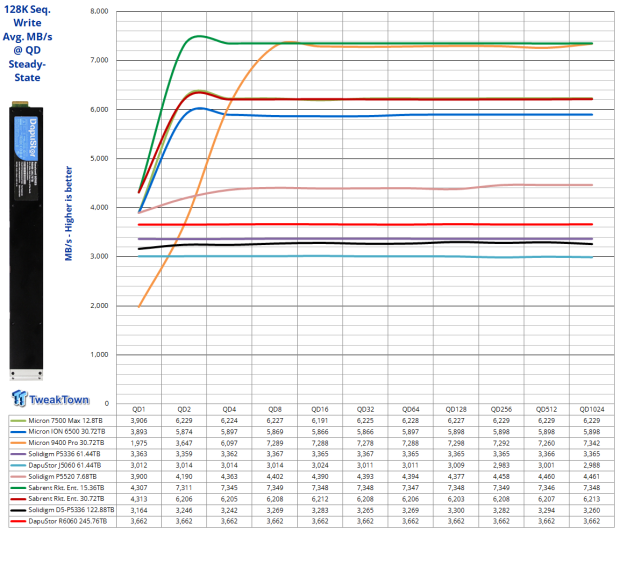620x568 pixels.
Task: Select the 'Micron 7500 Max 12.8TB' legend label
Action: pos(65,420)
